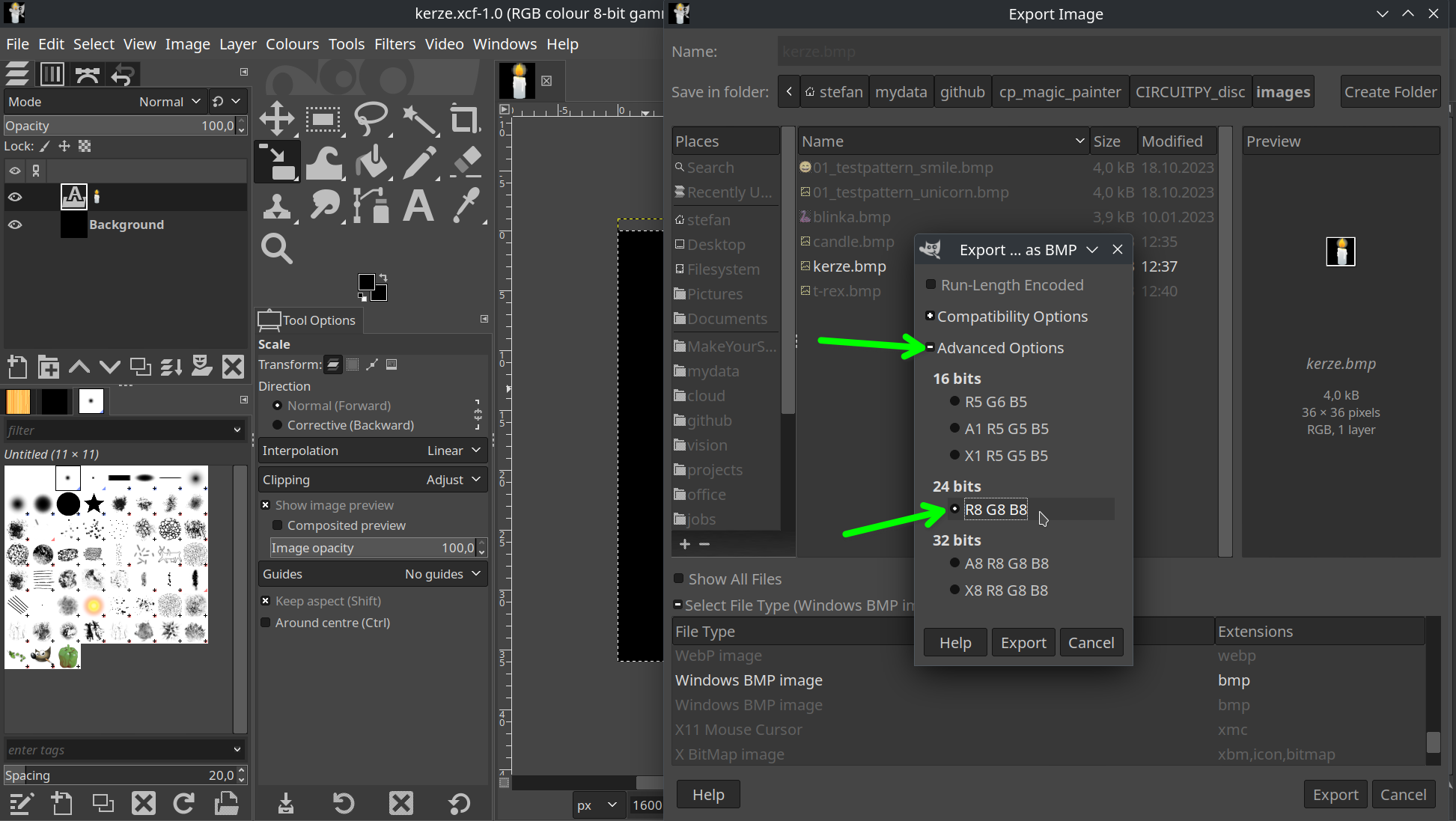
Task: Open Image menu in menu bar
Action: point(189,44)
